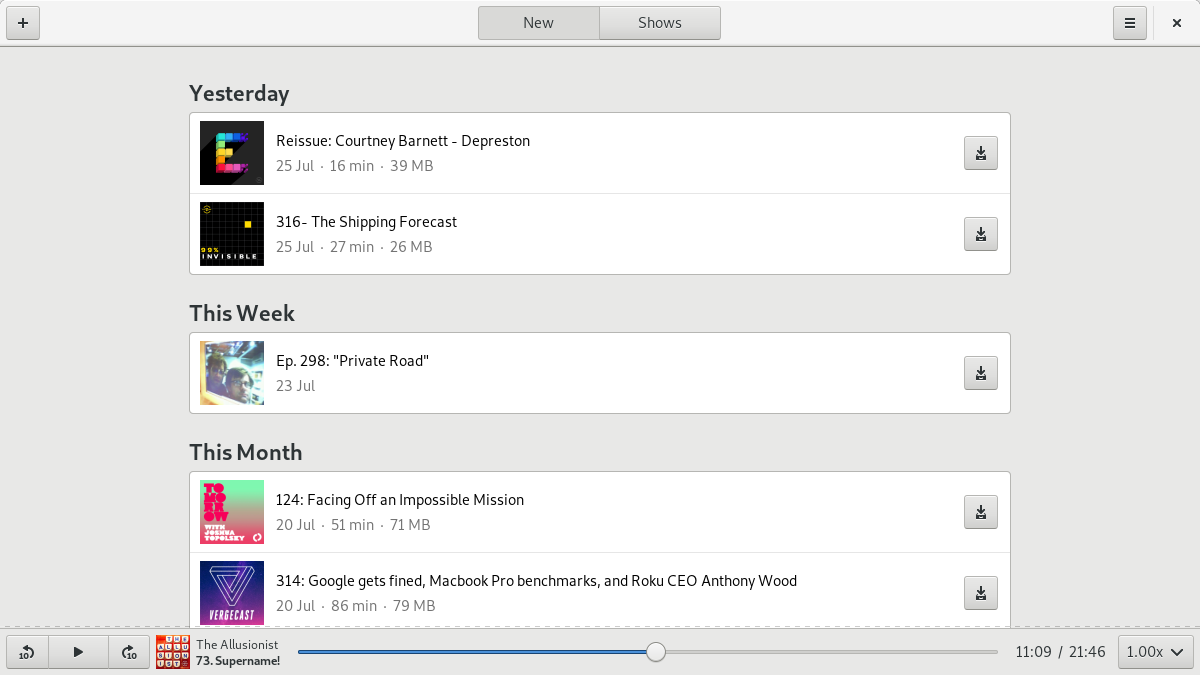Click the add podcast plus button
Screen dimensions: 1200x675
pyautogui.click(x=23, y=23)
